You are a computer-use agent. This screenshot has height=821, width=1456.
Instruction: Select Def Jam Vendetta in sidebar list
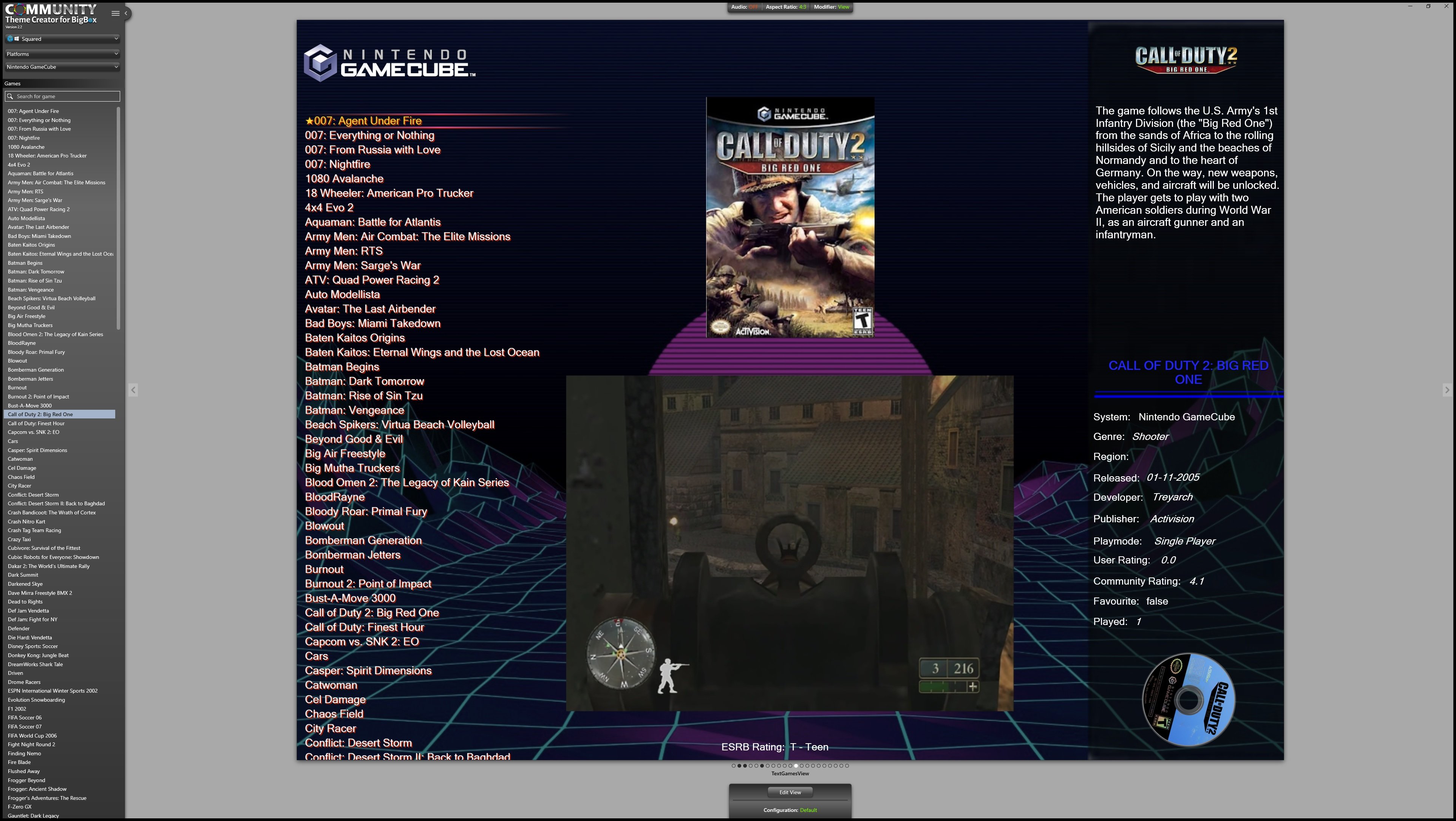[28, 611]
